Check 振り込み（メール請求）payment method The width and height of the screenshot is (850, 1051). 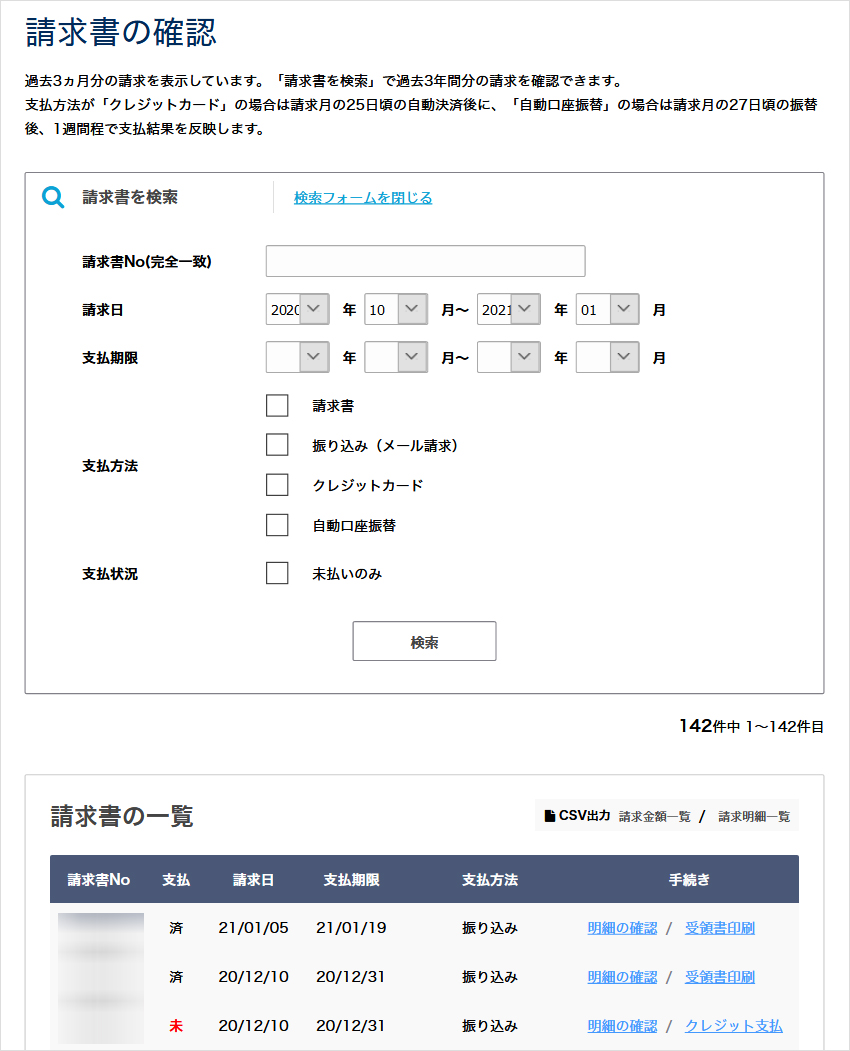point(277,444)
